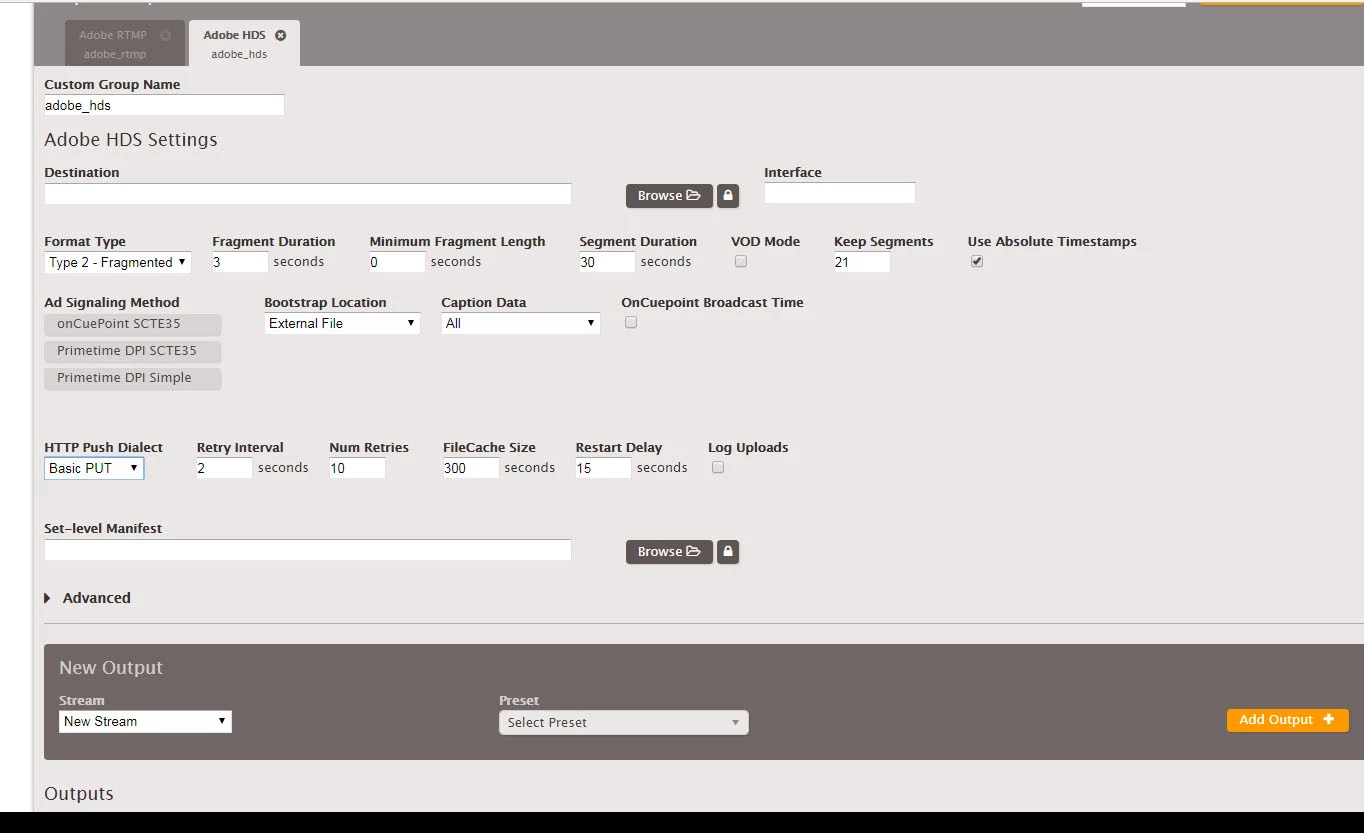This screenshot has width=1364, height=833.
Task: Click the New Output heading
Action: (111, 668)
